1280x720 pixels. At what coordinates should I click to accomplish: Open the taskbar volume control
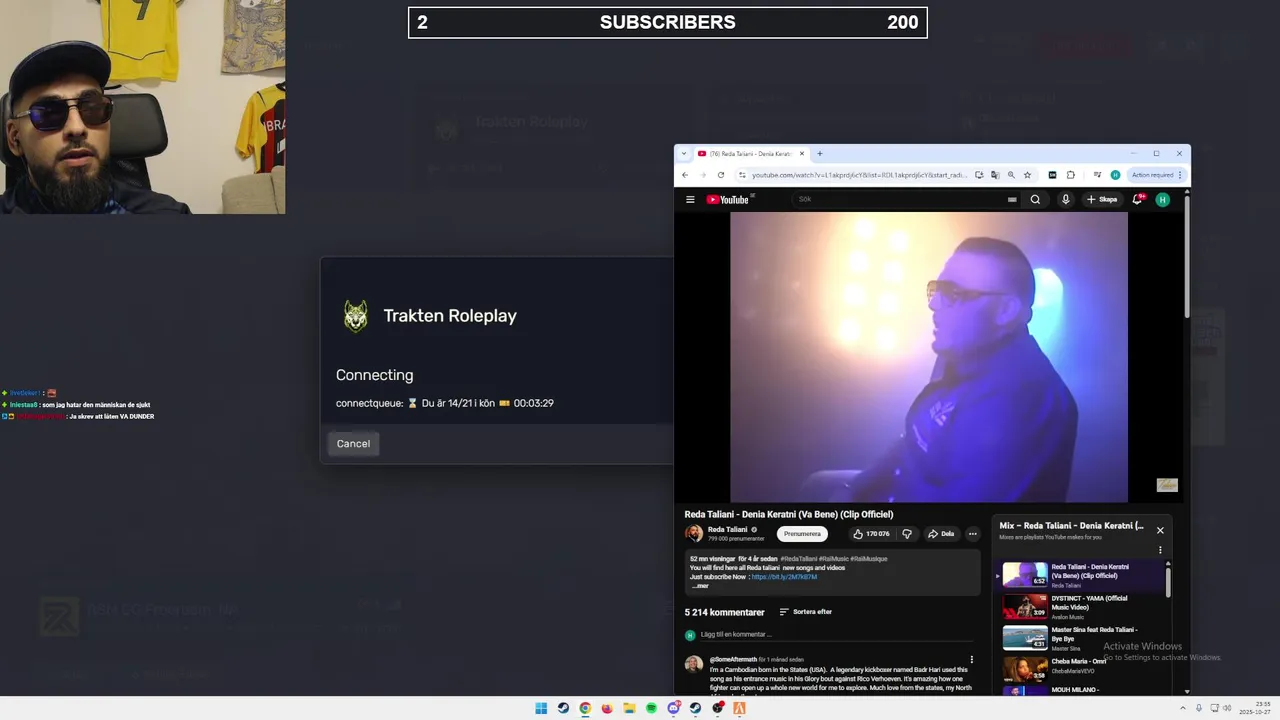1227,708
